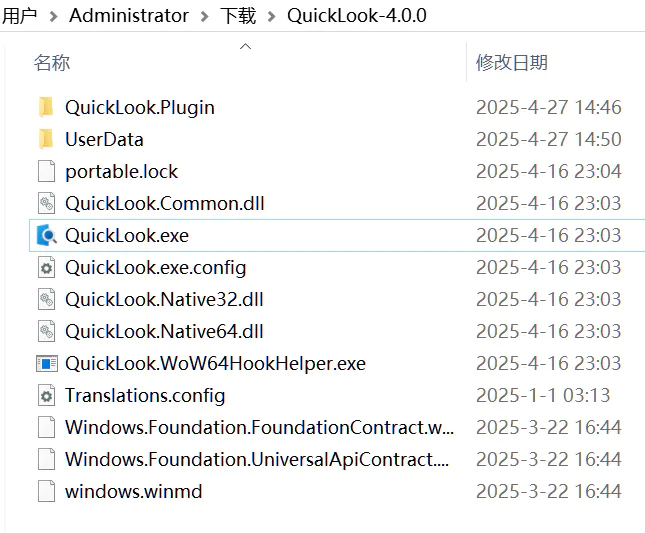Sort files by the 名称 column header
The width and height of the screenshot is (645, 533).
tap(52, 63)
